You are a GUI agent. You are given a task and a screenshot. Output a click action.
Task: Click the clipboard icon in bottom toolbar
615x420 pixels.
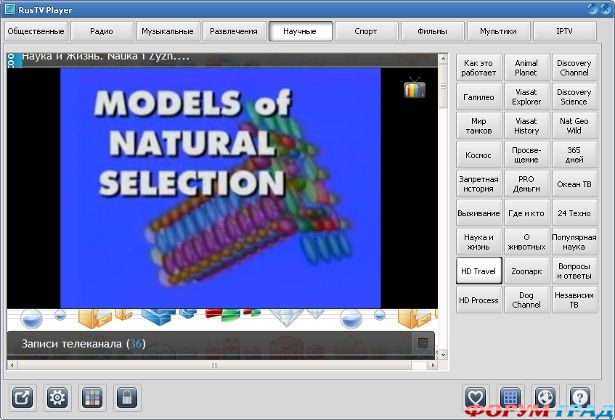[x=126, y=397]
